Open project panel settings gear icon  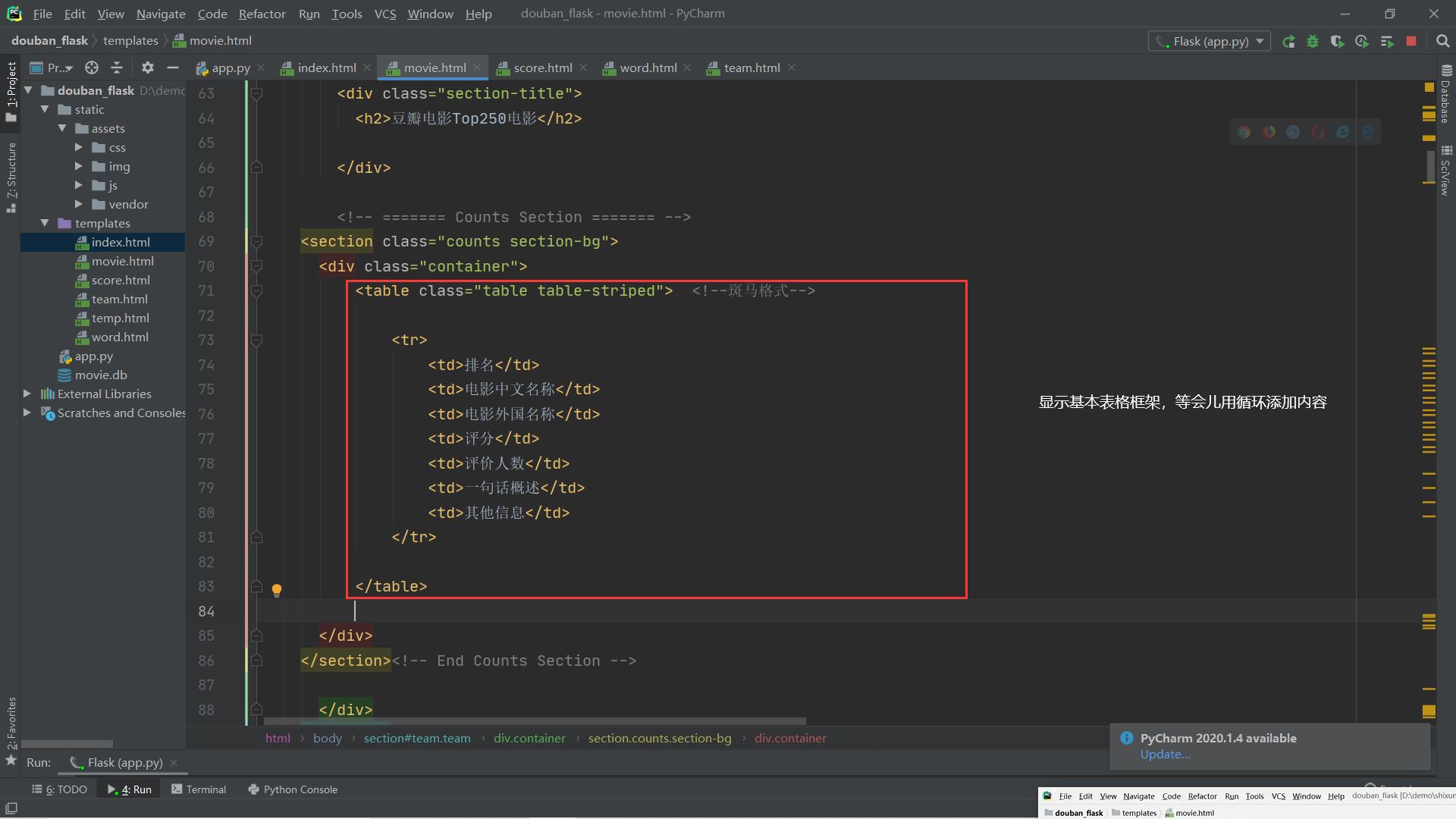[148, 67]
